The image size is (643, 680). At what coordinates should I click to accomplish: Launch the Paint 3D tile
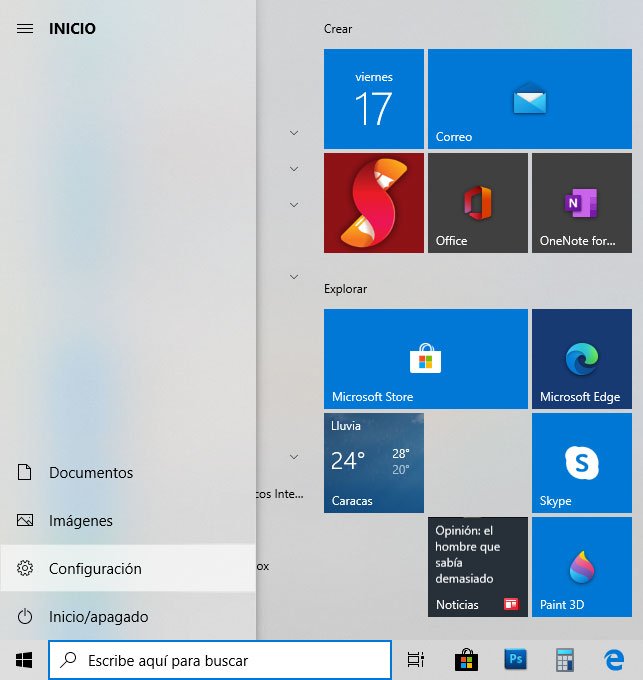(x=582, y=567)
